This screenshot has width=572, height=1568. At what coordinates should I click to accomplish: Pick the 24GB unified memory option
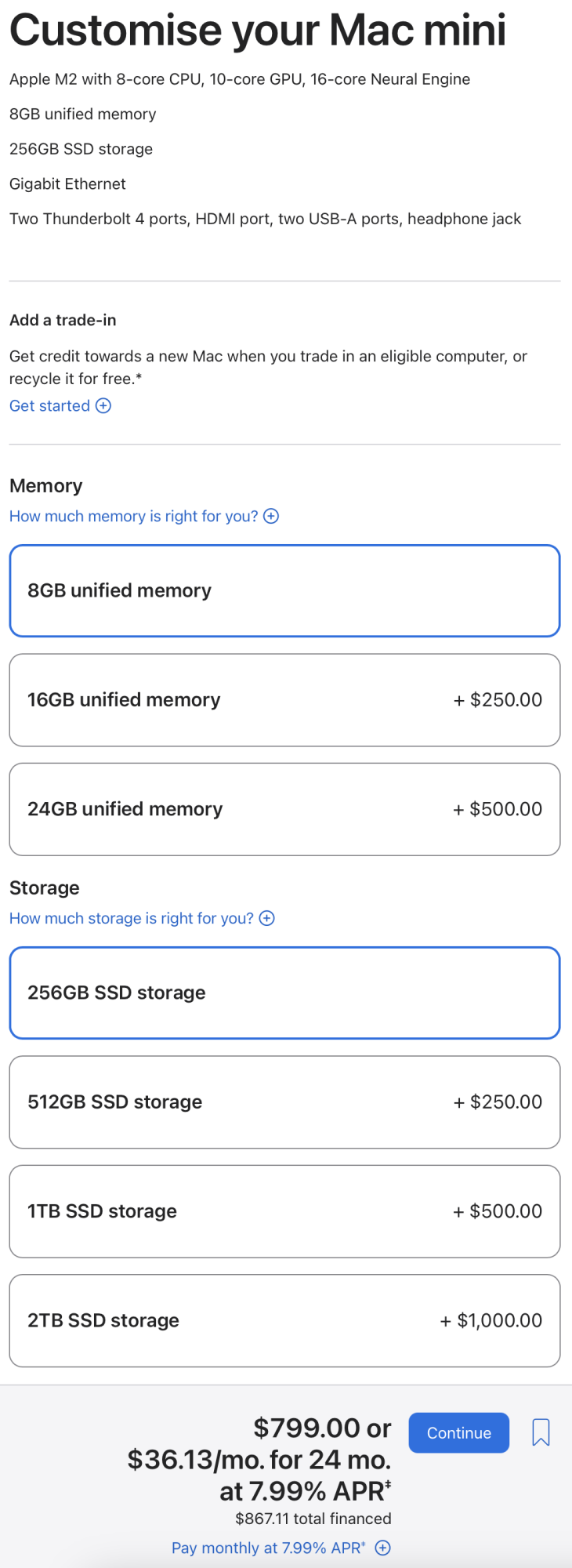coord(284,808)
